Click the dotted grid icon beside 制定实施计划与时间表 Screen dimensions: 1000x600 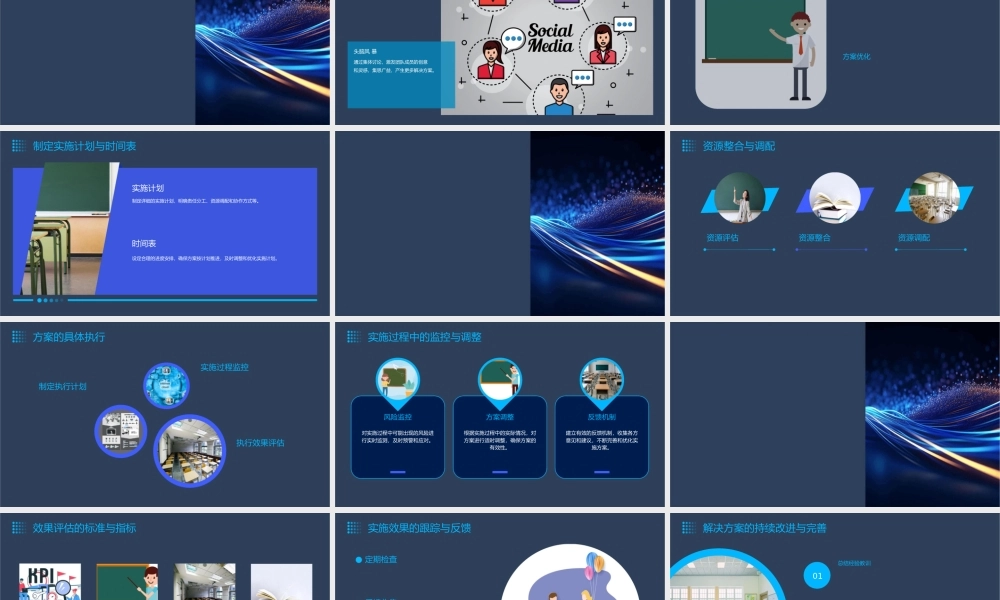pos(19,146)
